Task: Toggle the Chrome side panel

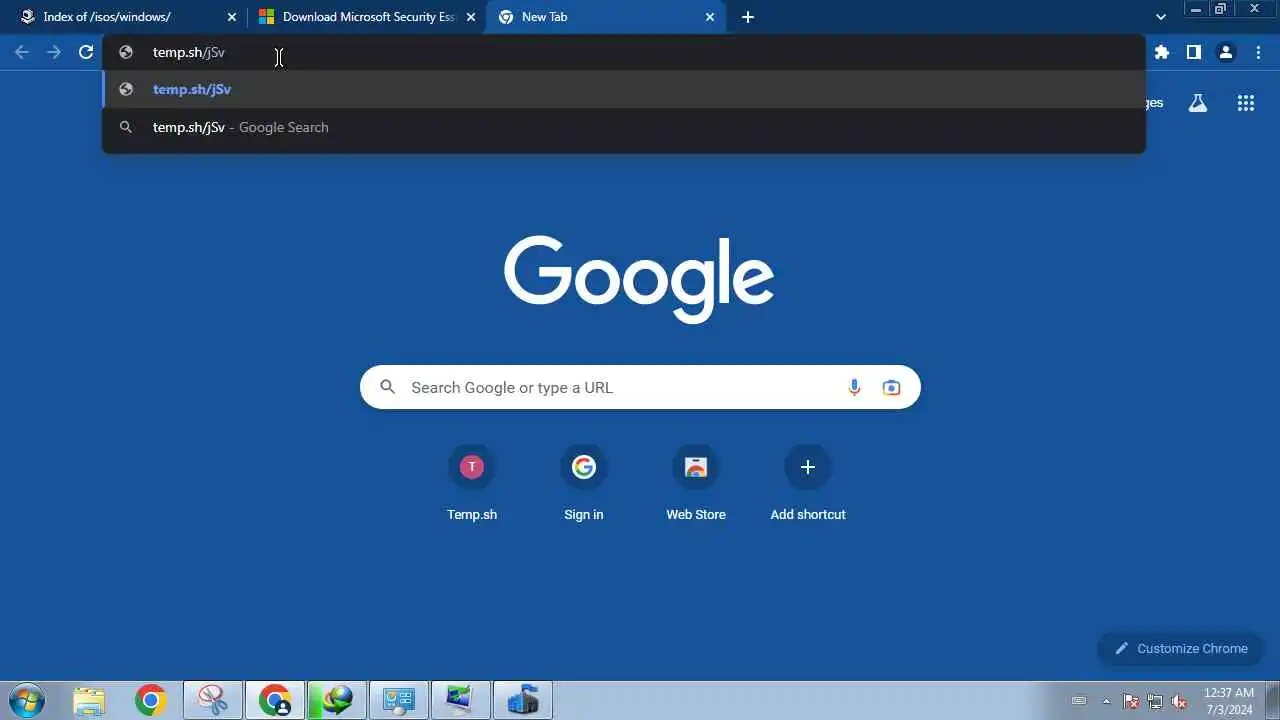Action: [x=1194, y=52]
